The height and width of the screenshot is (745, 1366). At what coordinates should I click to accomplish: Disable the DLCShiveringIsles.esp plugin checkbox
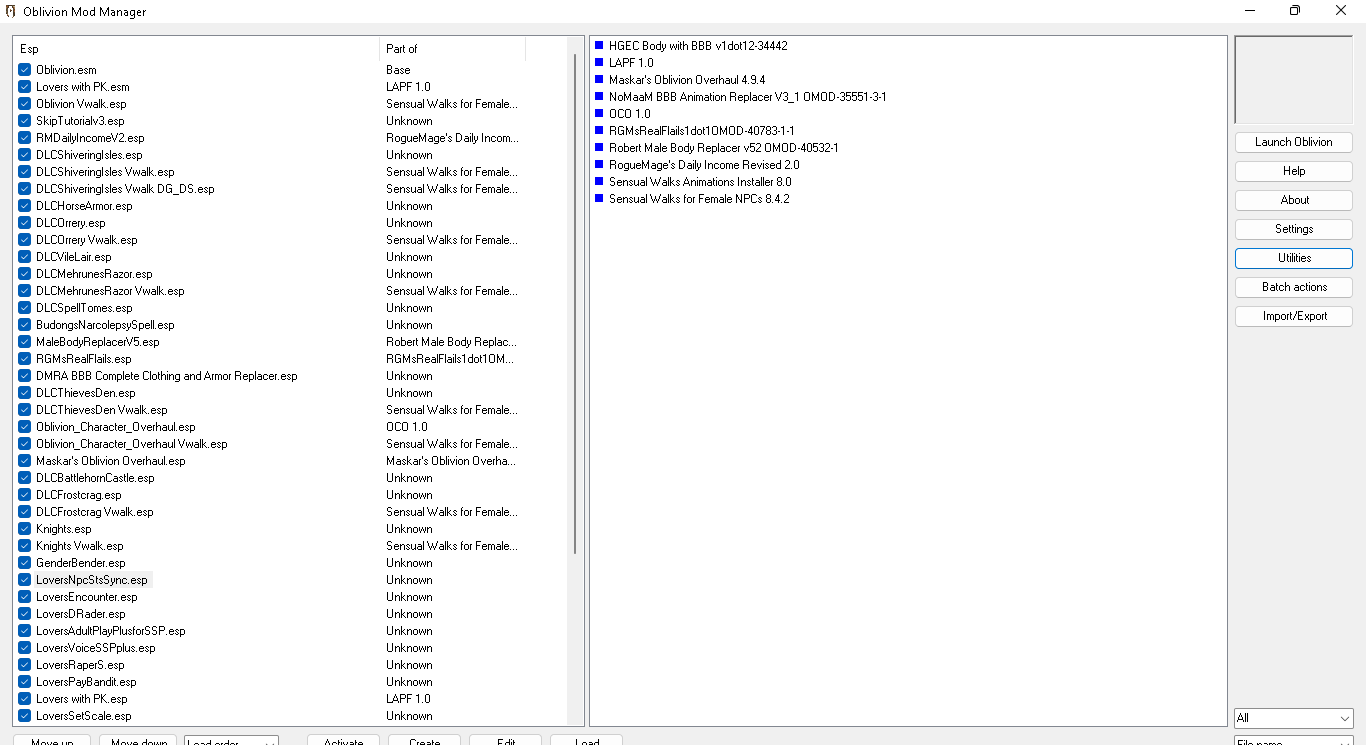coord(25,155)
